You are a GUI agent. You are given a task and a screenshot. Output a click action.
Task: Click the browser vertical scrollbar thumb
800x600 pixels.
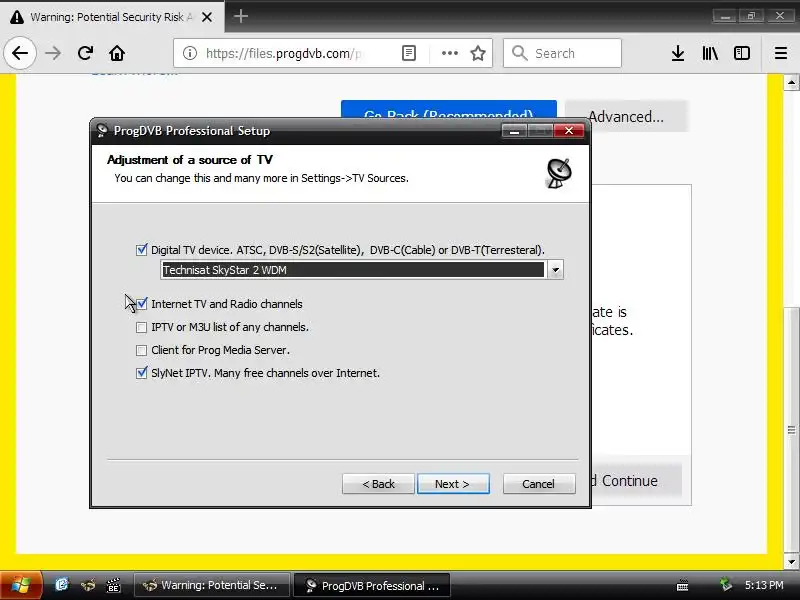click(791, 430)
